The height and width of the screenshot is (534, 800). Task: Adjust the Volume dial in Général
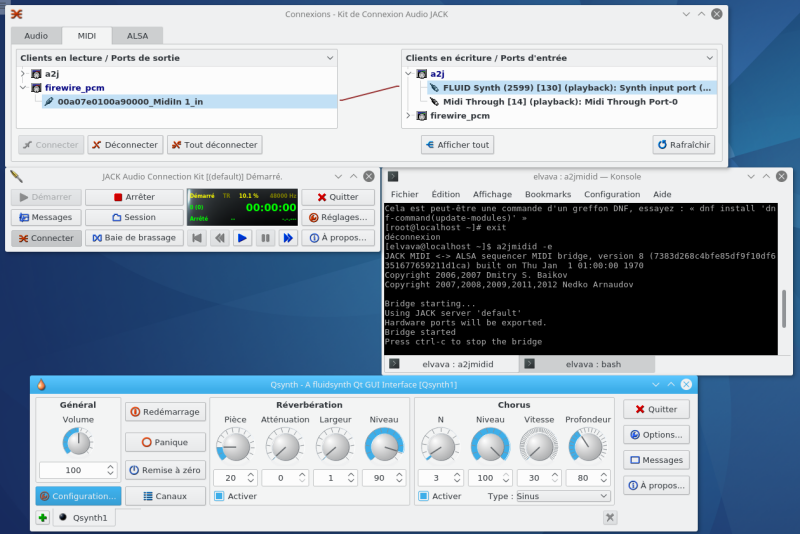pyautogui.click(x=77, y=442)
